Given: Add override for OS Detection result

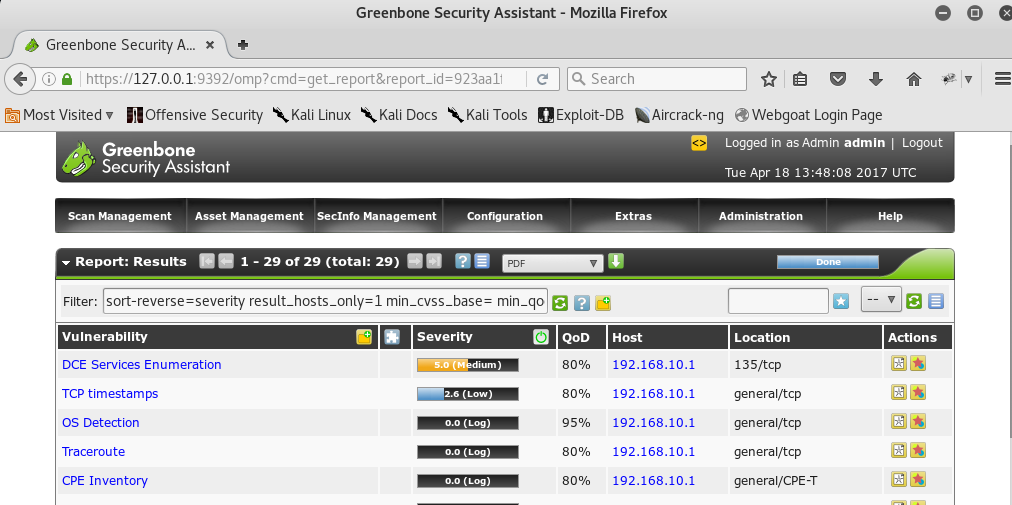Looking at the screenshot, I should coord(918,421).
